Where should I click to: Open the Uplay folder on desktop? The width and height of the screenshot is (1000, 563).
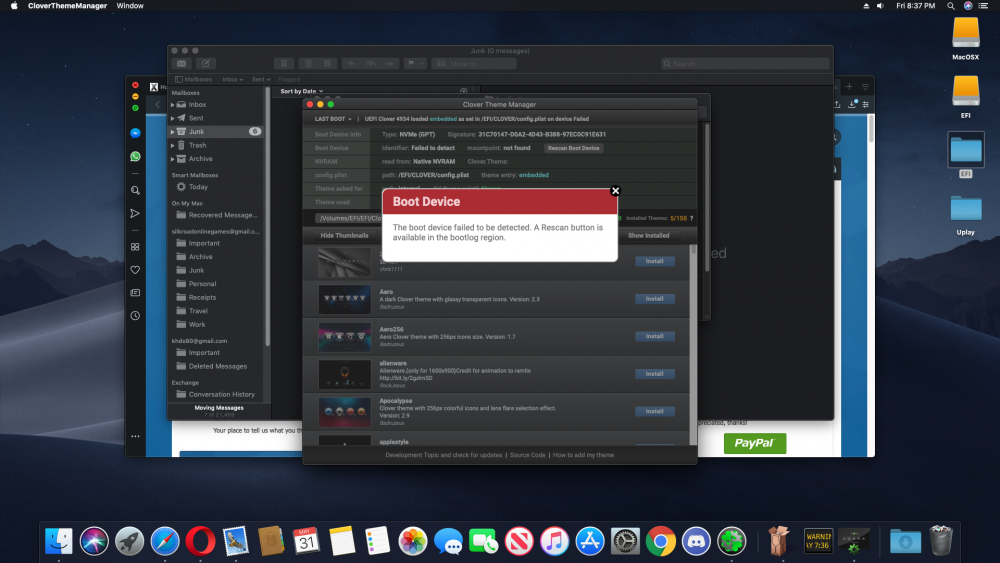tap(966, 214)
